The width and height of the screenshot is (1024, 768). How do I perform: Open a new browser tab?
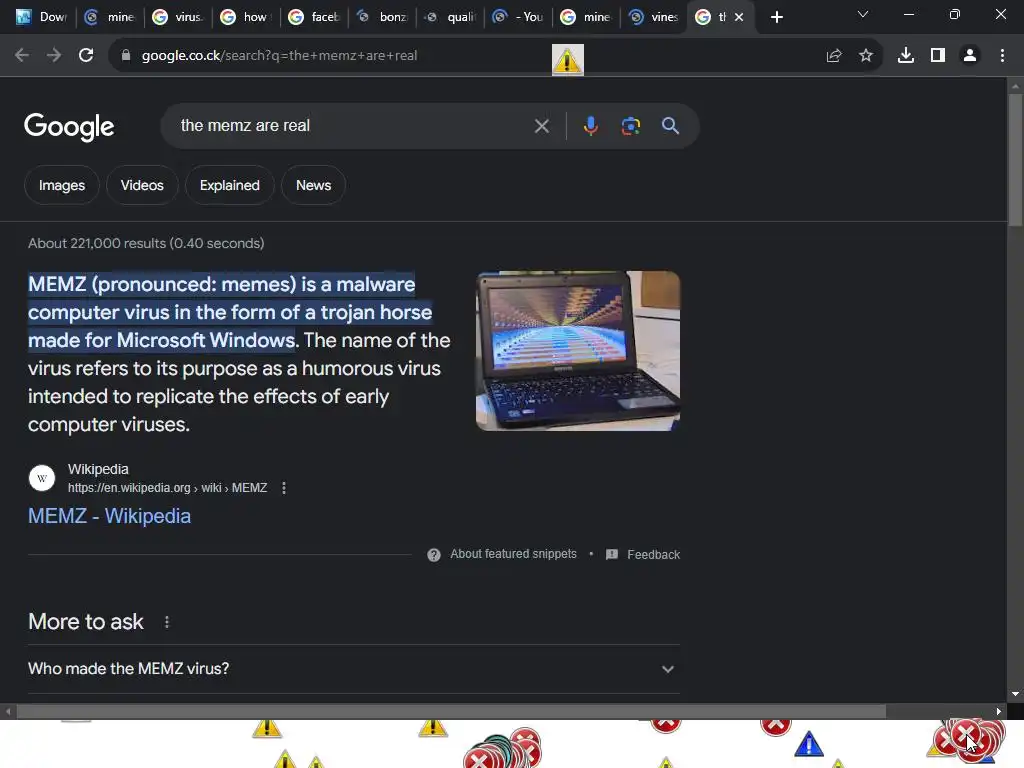pyautogui.click(x=776, y=17)
